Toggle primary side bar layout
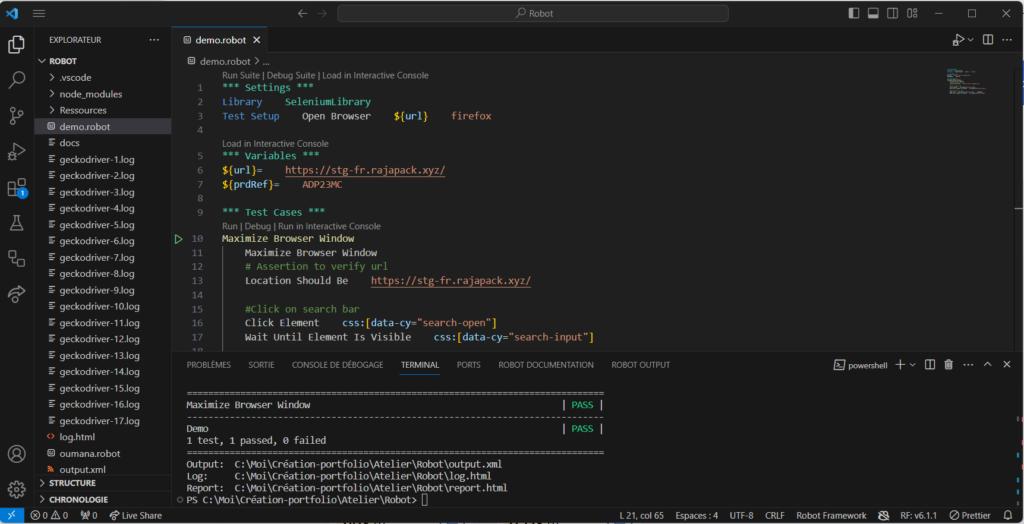The width and height of the screenshot is (1024, 524). [854, 14]
